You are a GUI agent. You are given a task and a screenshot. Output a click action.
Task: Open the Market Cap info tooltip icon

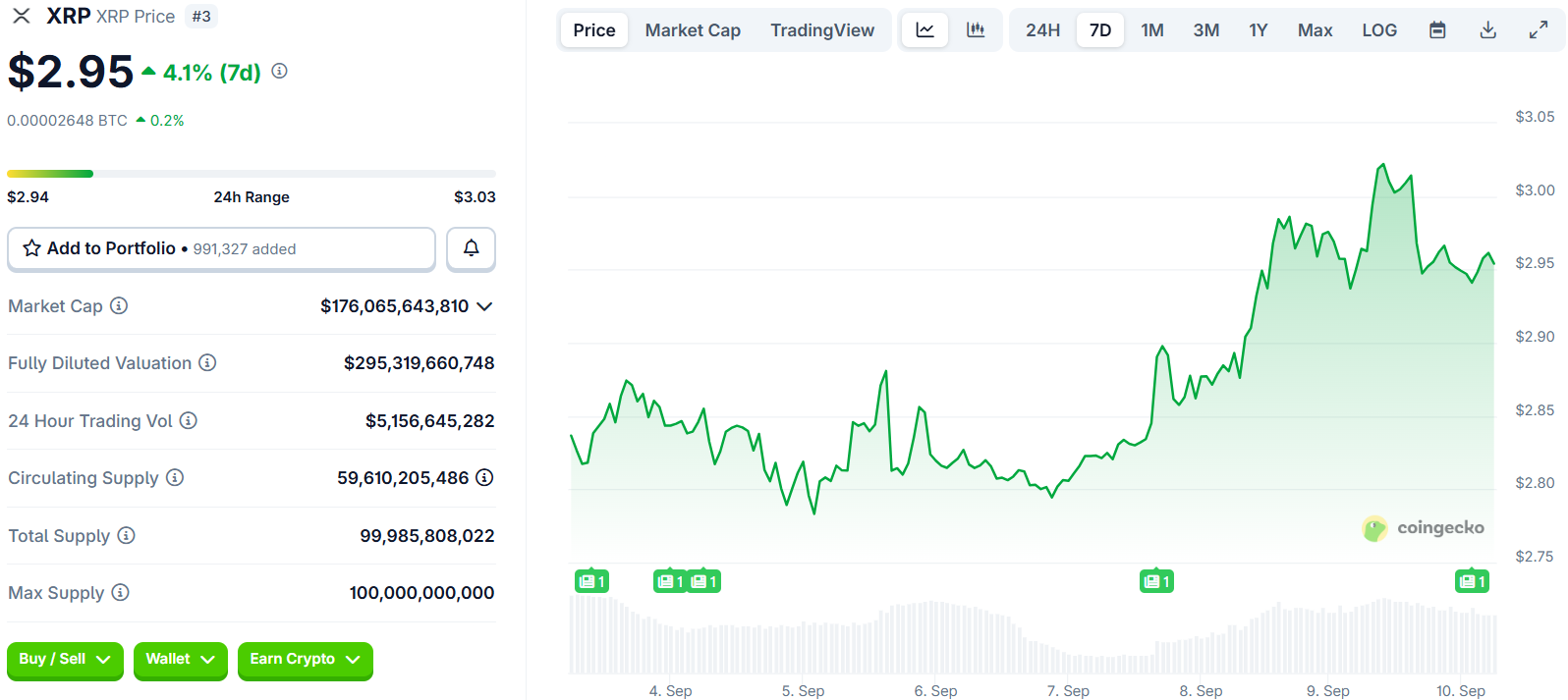click(119, 305)
